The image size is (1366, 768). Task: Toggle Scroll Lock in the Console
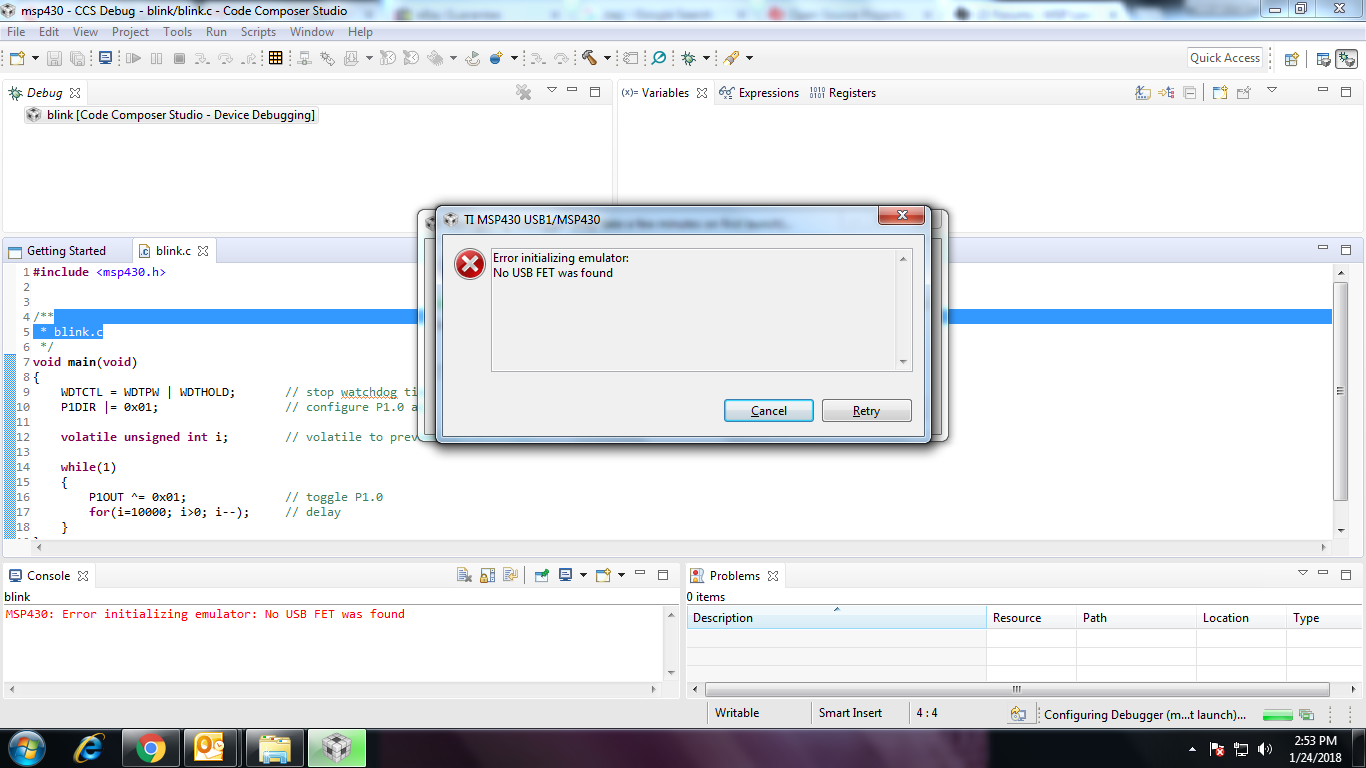[487, 575]
